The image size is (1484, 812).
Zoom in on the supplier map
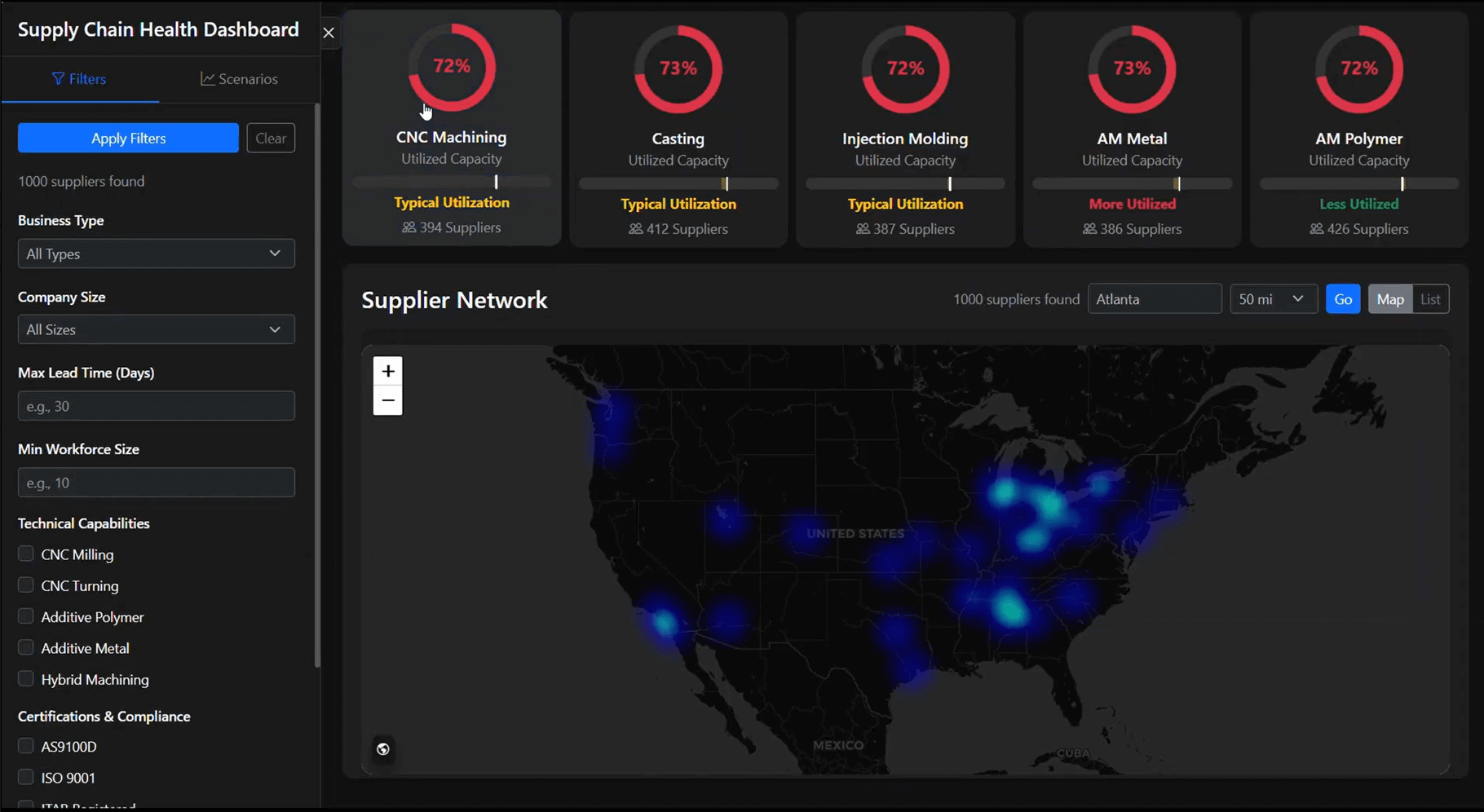(x=388, y=371)
